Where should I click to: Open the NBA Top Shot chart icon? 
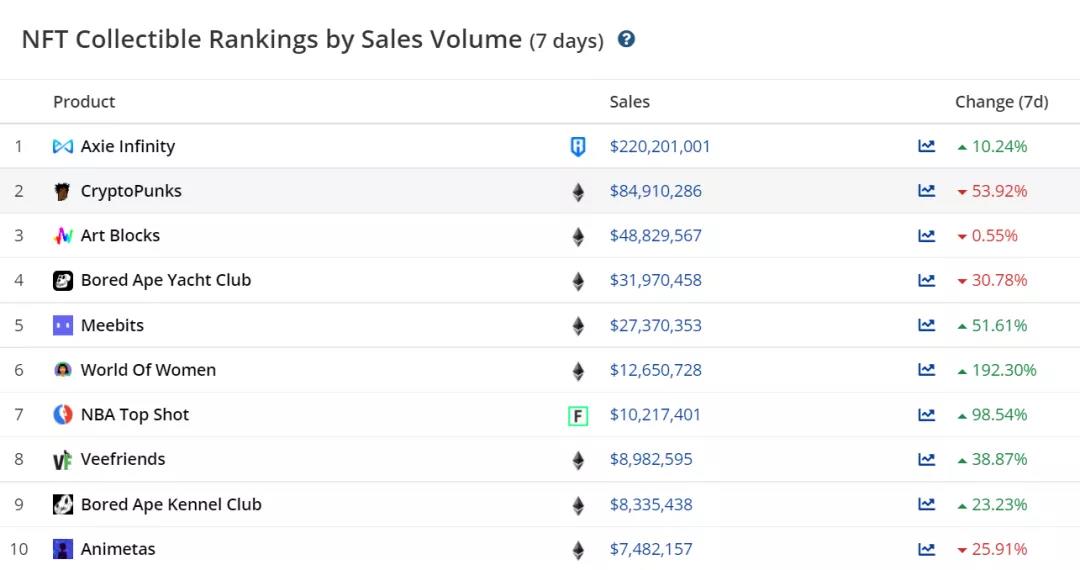pos(926,414)
